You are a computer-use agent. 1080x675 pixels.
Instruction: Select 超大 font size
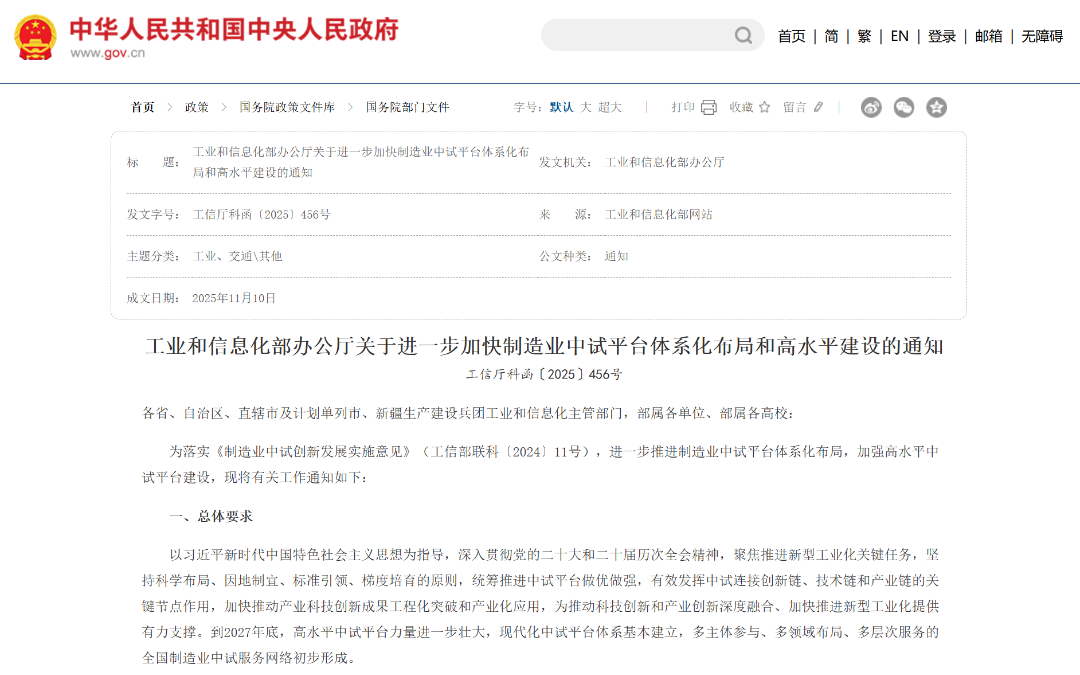(x=610, y=107)
